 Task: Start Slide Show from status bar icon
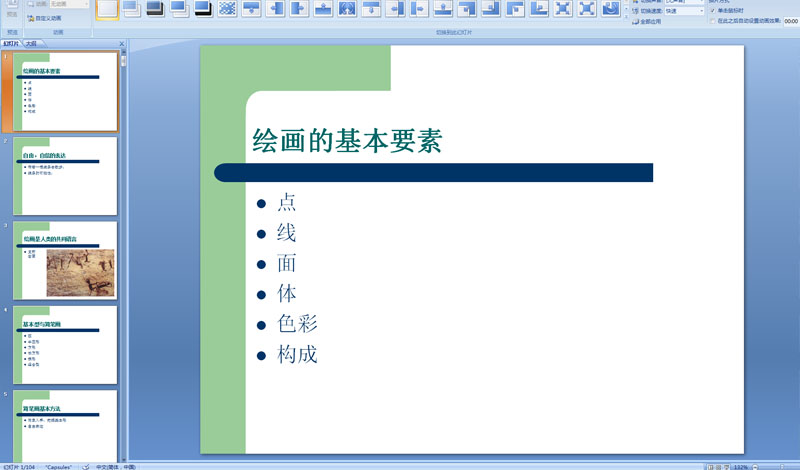coord(727,467)
